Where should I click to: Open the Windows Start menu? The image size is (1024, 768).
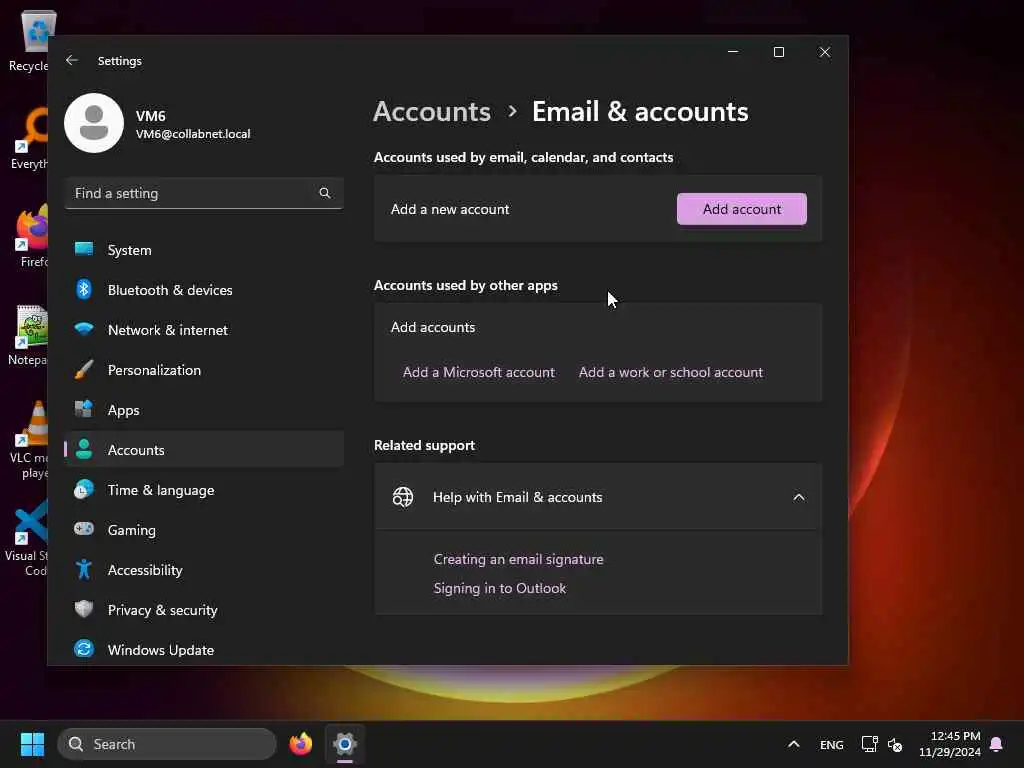click(x=32, y=744)
